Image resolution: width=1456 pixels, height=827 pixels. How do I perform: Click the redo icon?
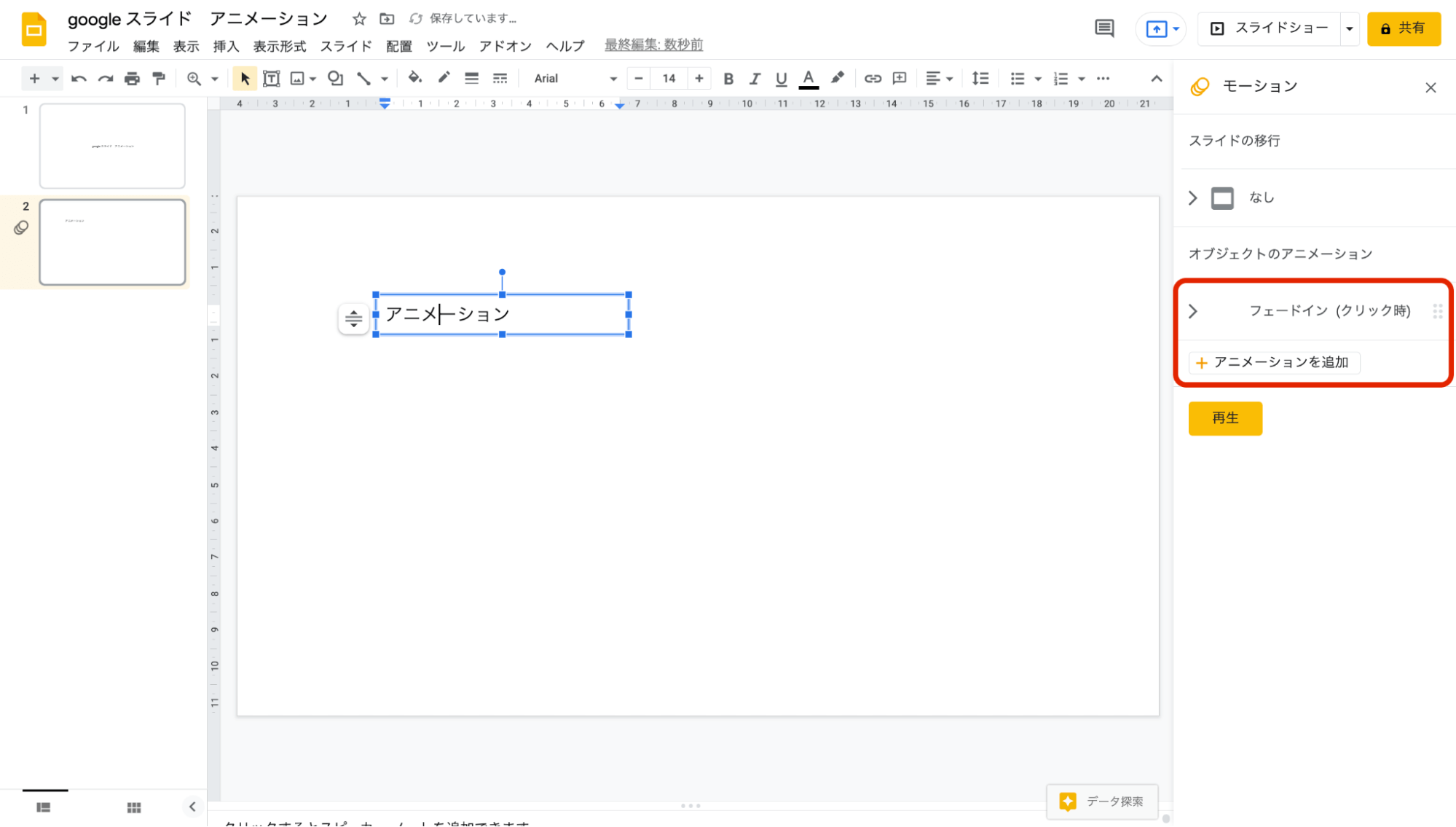click(x=106, y=79)
